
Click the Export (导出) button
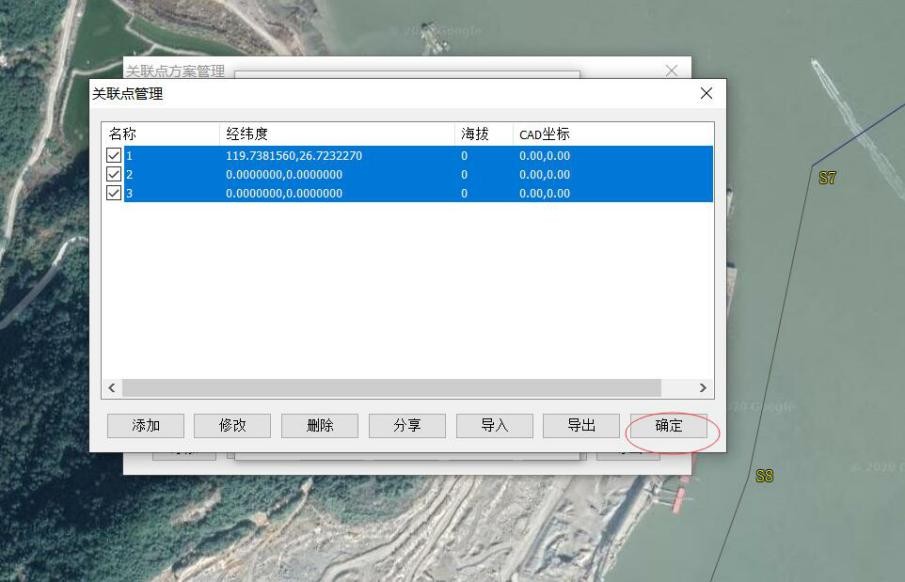581,425
